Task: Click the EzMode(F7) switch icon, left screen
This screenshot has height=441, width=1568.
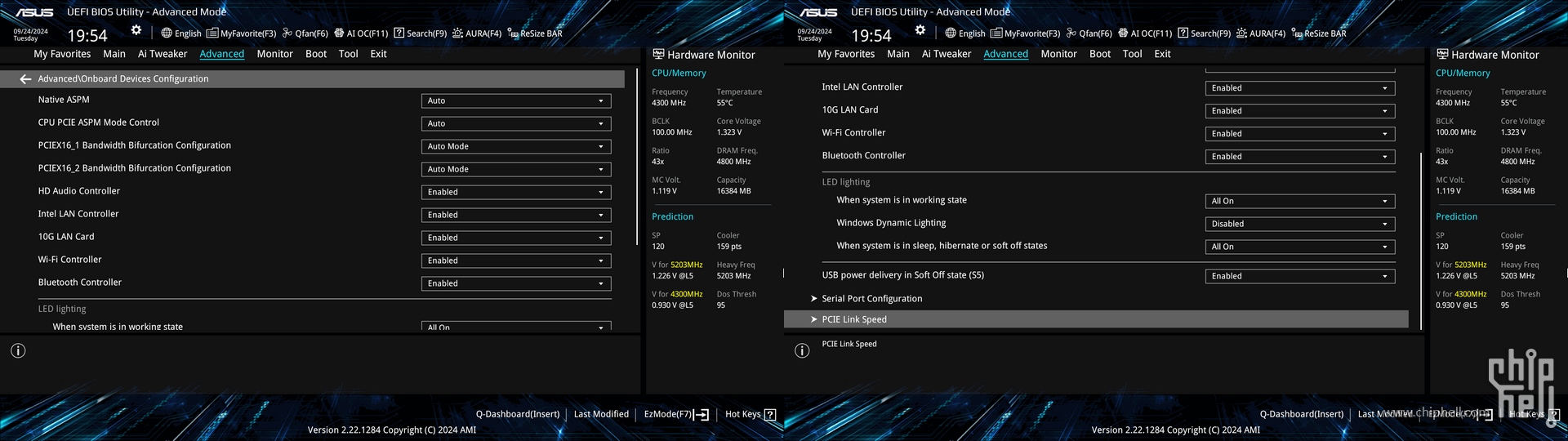Action: click(701, 415)
